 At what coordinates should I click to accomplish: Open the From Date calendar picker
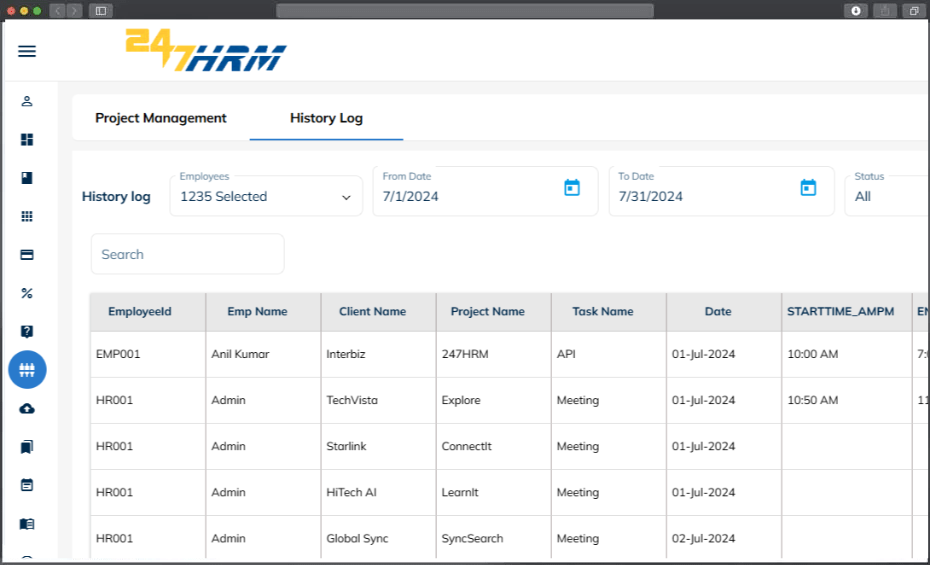point(572,188)
